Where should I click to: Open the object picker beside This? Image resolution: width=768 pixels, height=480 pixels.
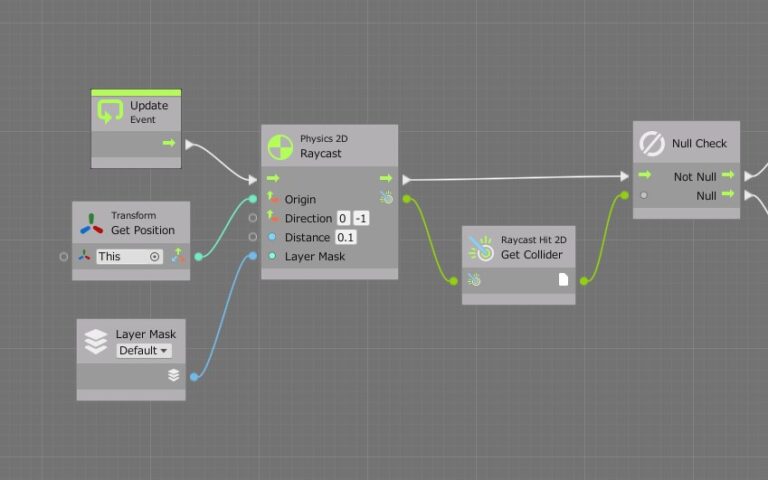point(154,257)
